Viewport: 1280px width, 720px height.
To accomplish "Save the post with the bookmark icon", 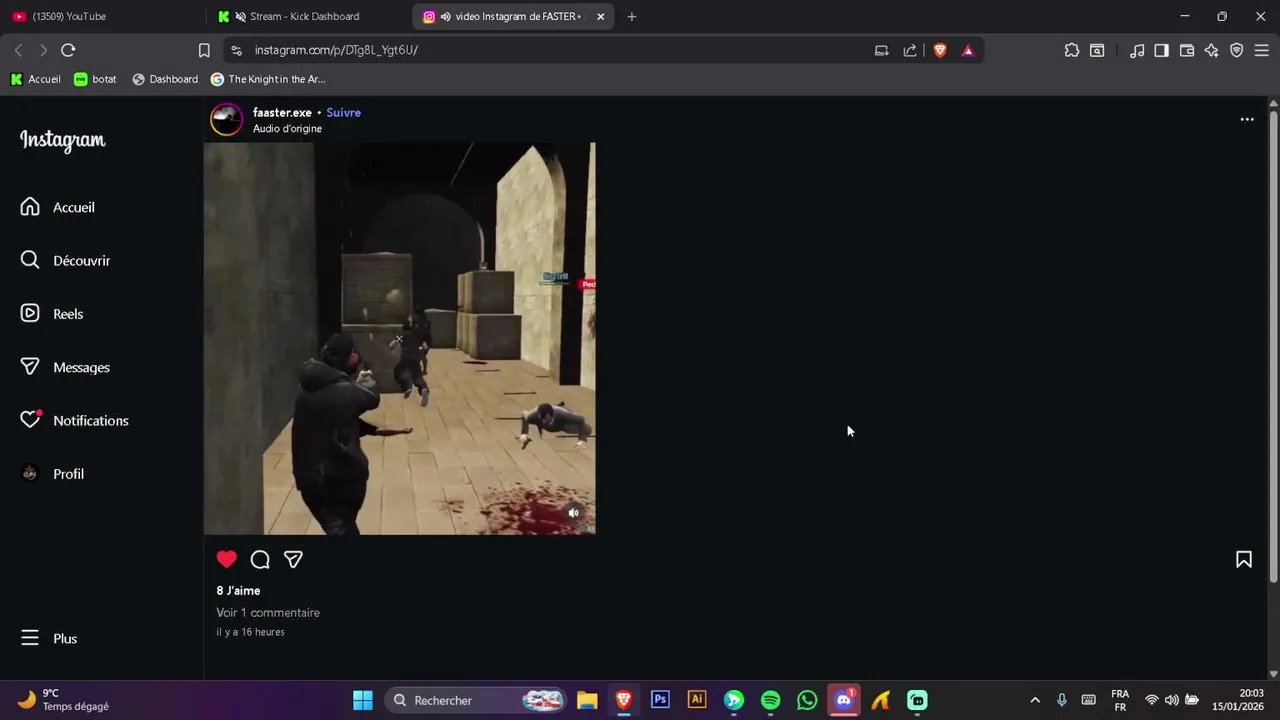I will pyautogui.click(x=1244, y=560).
